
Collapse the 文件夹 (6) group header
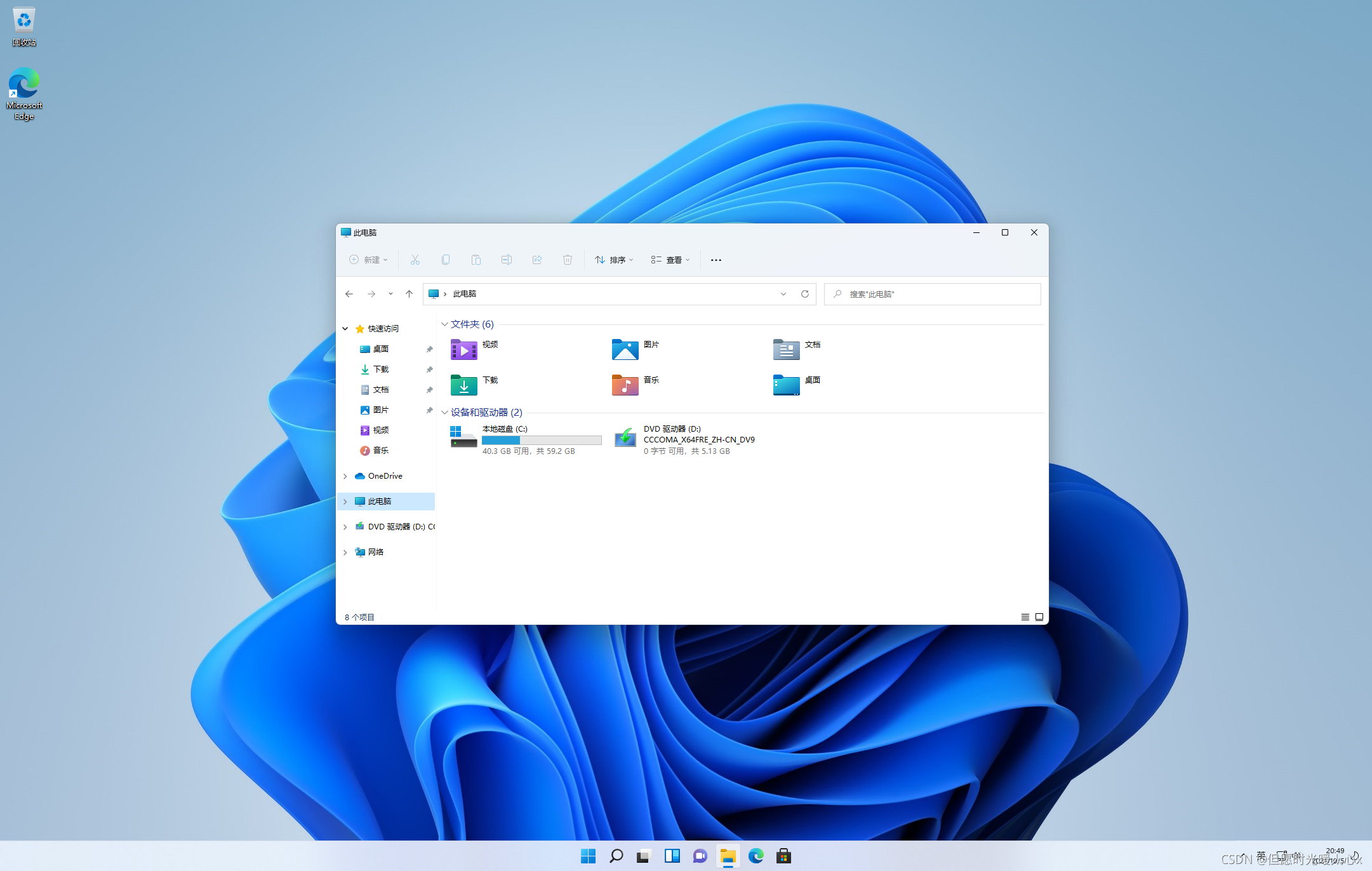pos(444,324)
